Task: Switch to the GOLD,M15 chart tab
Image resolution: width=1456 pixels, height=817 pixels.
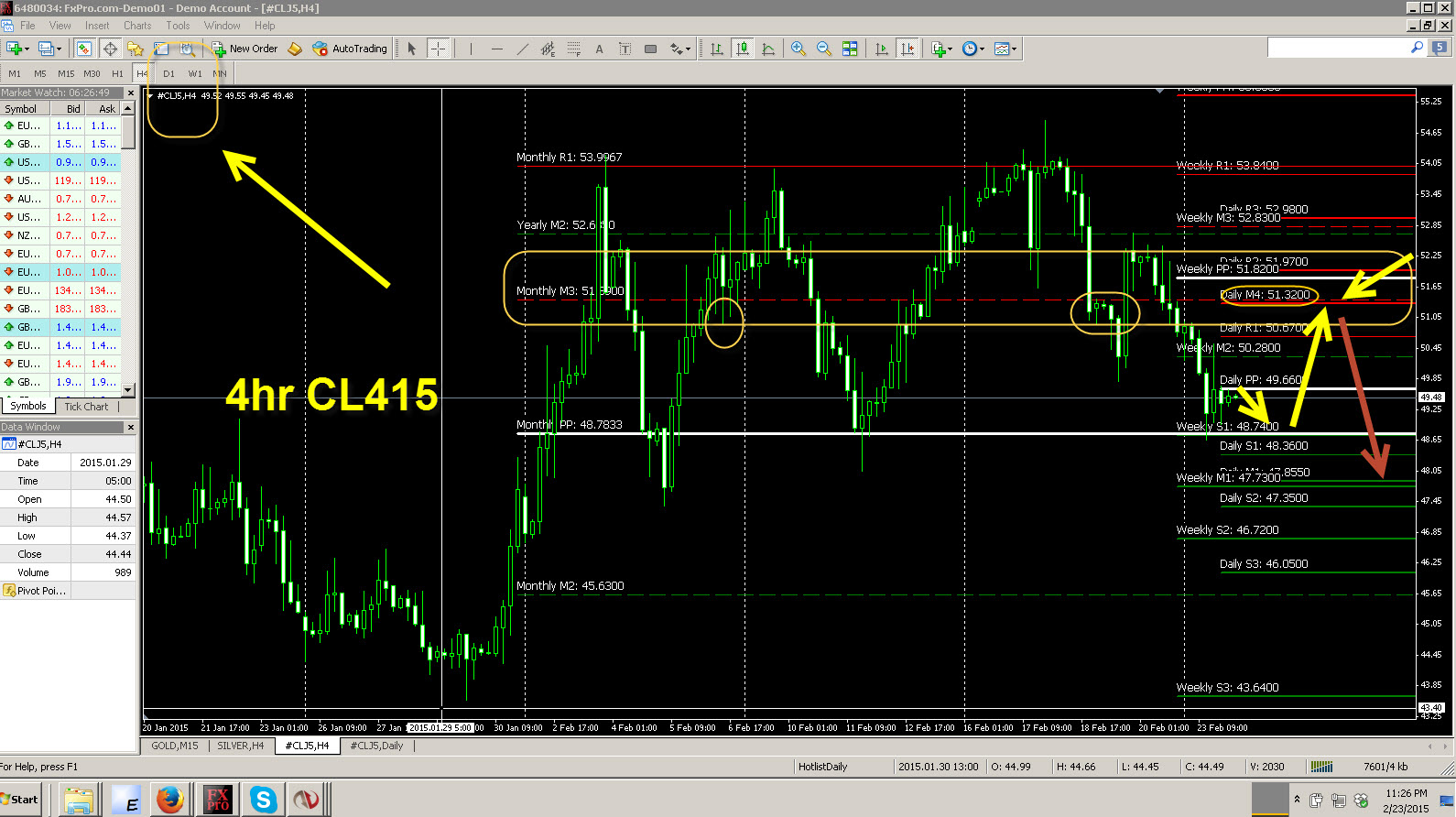Action: [x=175, y=746]
